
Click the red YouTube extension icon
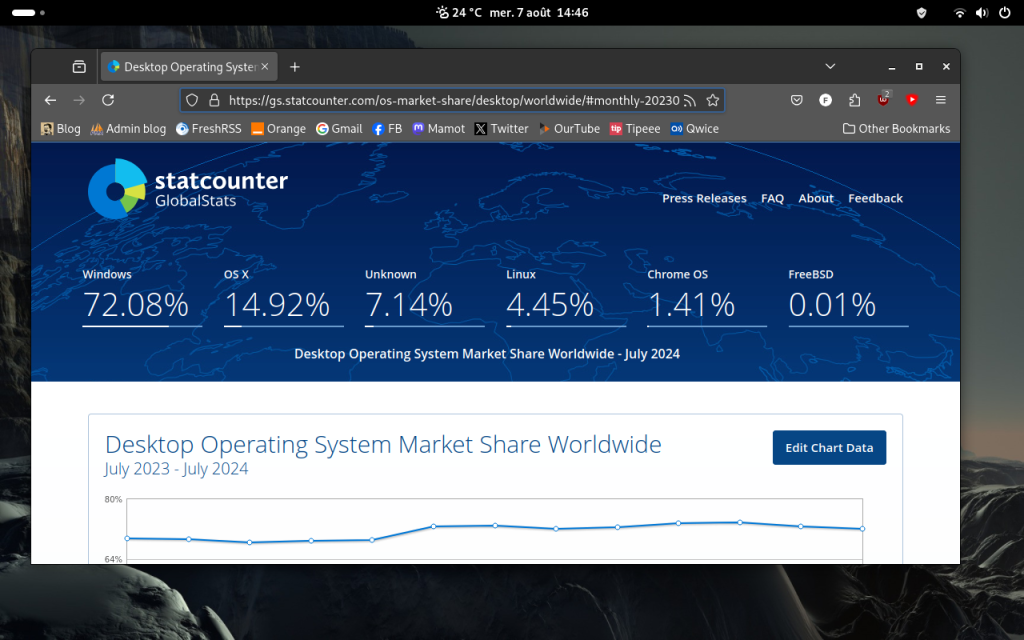coord(912,100)
